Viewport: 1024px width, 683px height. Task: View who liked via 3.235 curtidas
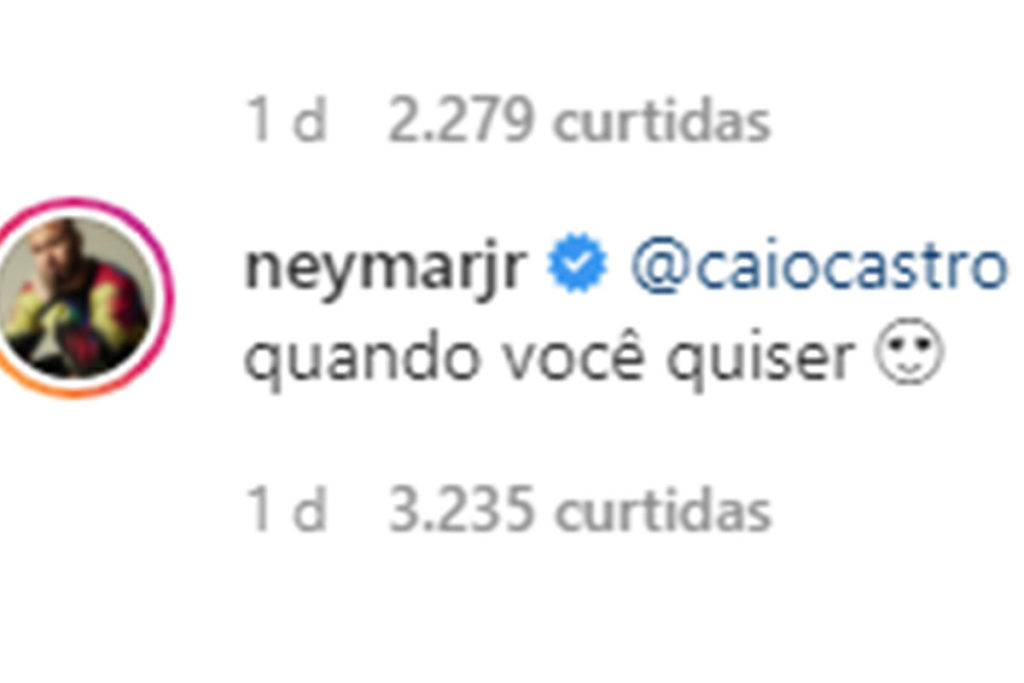tap(580, 510)
